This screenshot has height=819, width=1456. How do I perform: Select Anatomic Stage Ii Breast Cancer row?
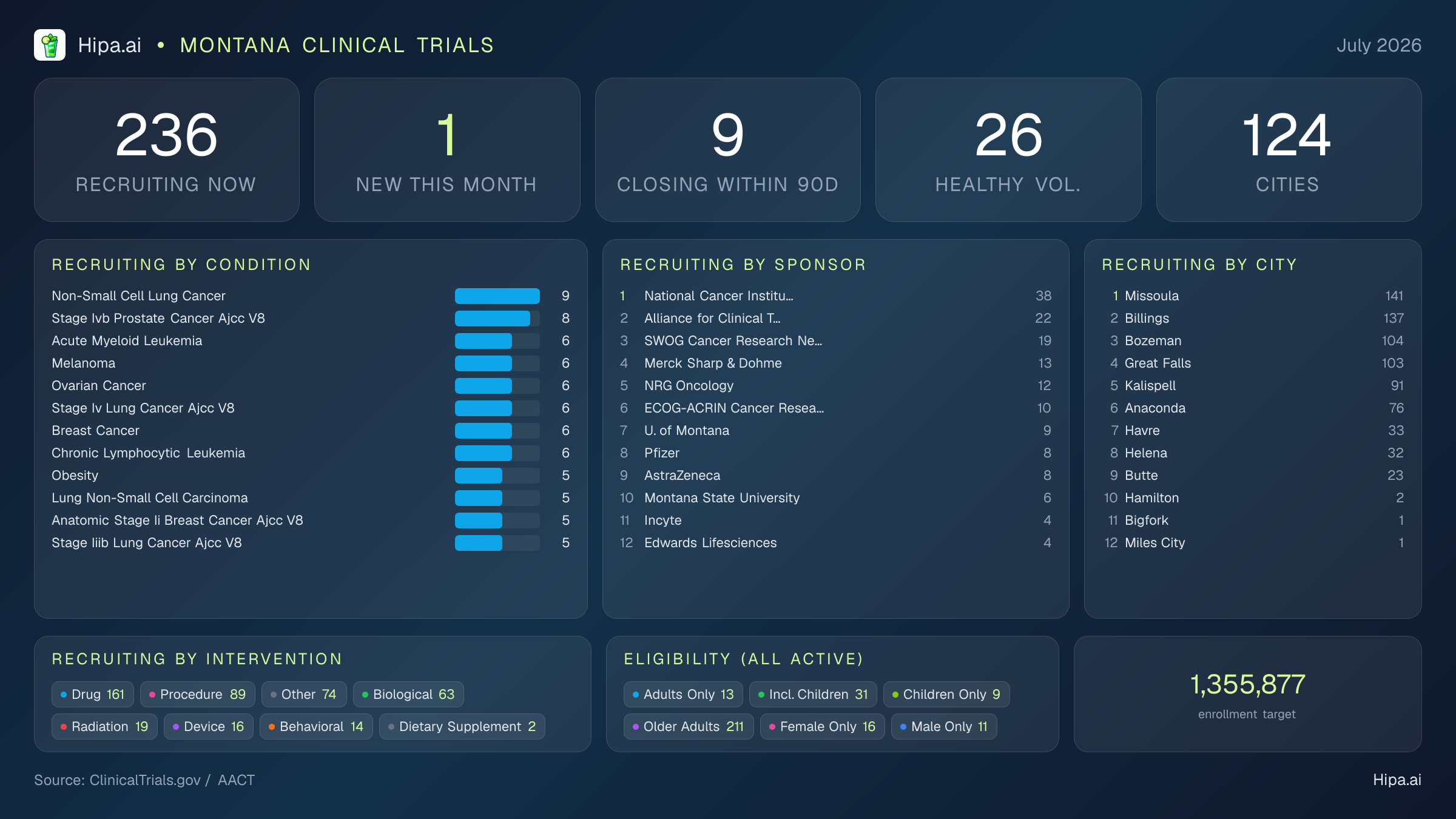(x=311, y=521)
